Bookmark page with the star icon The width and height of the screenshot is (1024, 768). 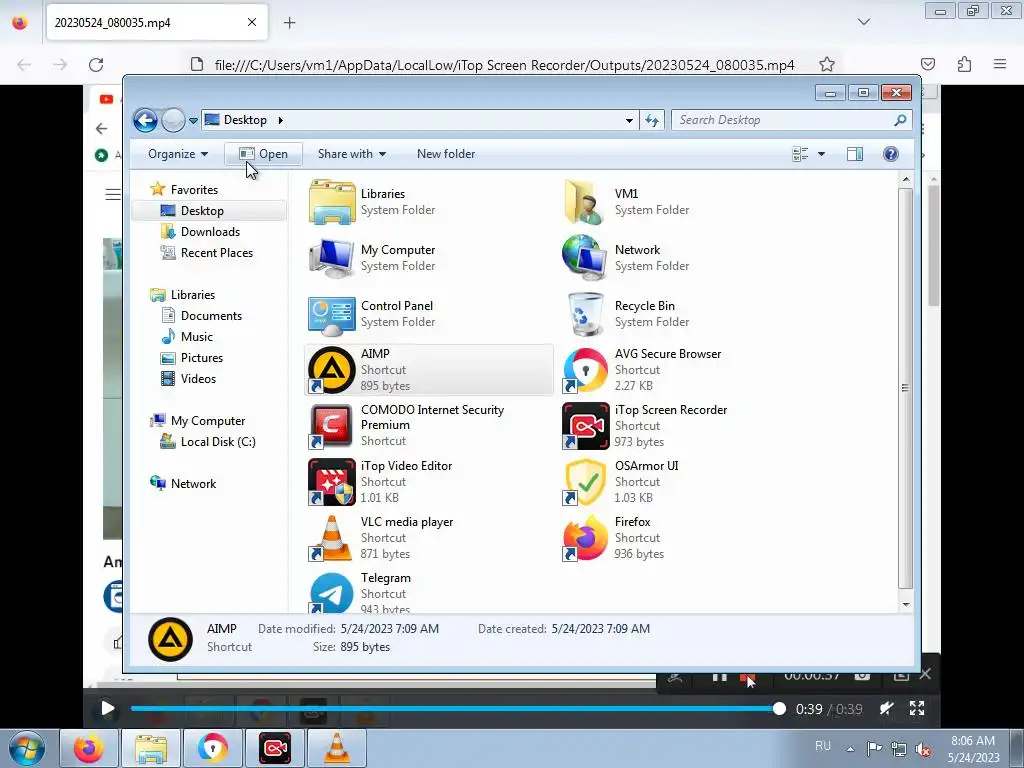click(827, 64)
